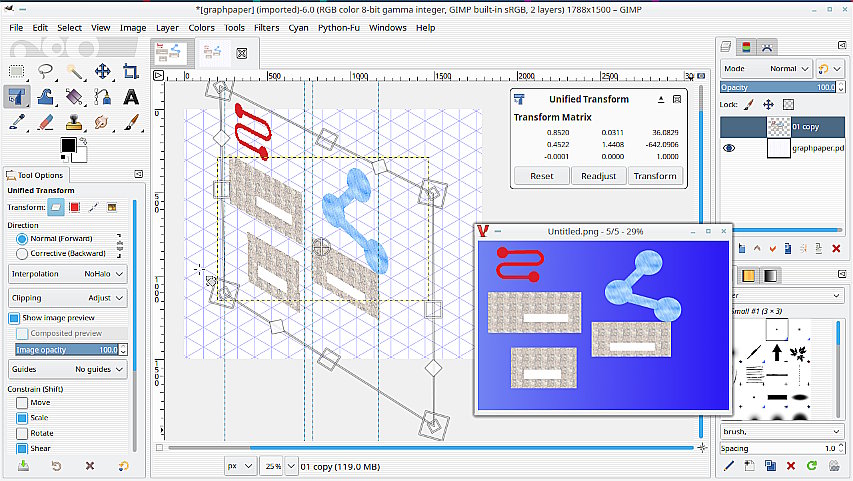Choose Normal (Forward) direction
The height and width of the screenshot is (481, 853).
tap(54, 239)
